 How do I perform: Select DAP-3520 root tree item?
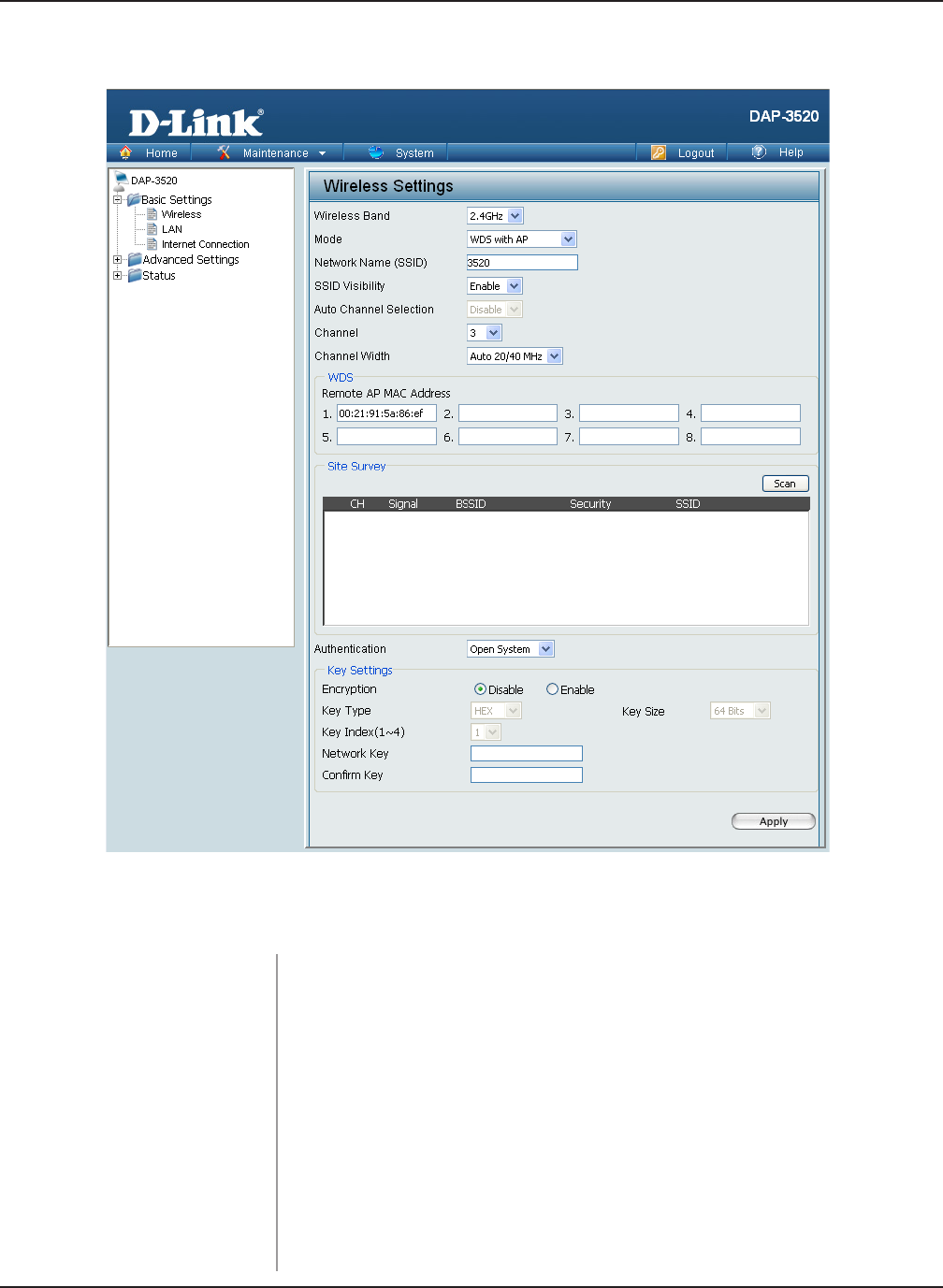pyautogui.click(x=154, y=181)
